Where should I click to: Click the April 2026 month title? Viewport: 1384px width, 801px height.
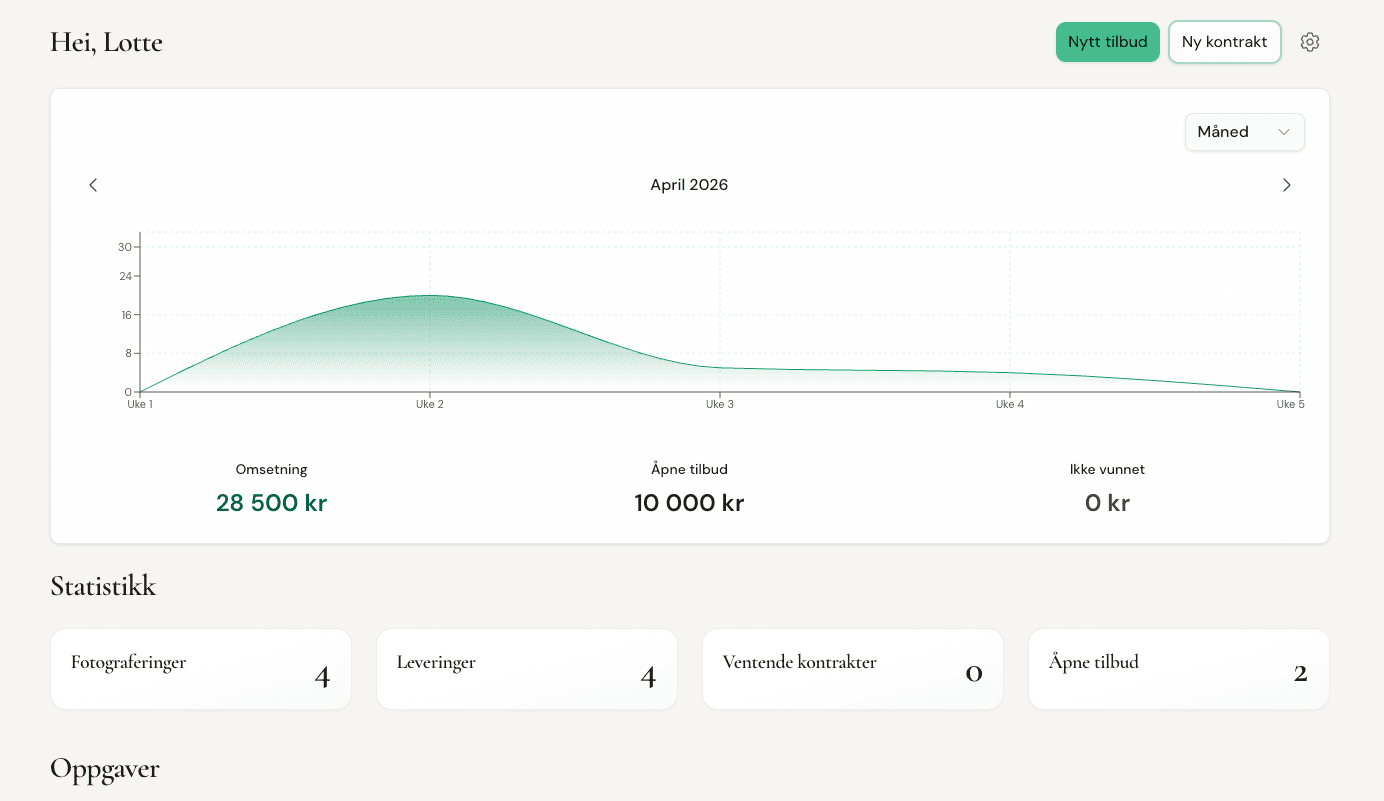[689, 185]
